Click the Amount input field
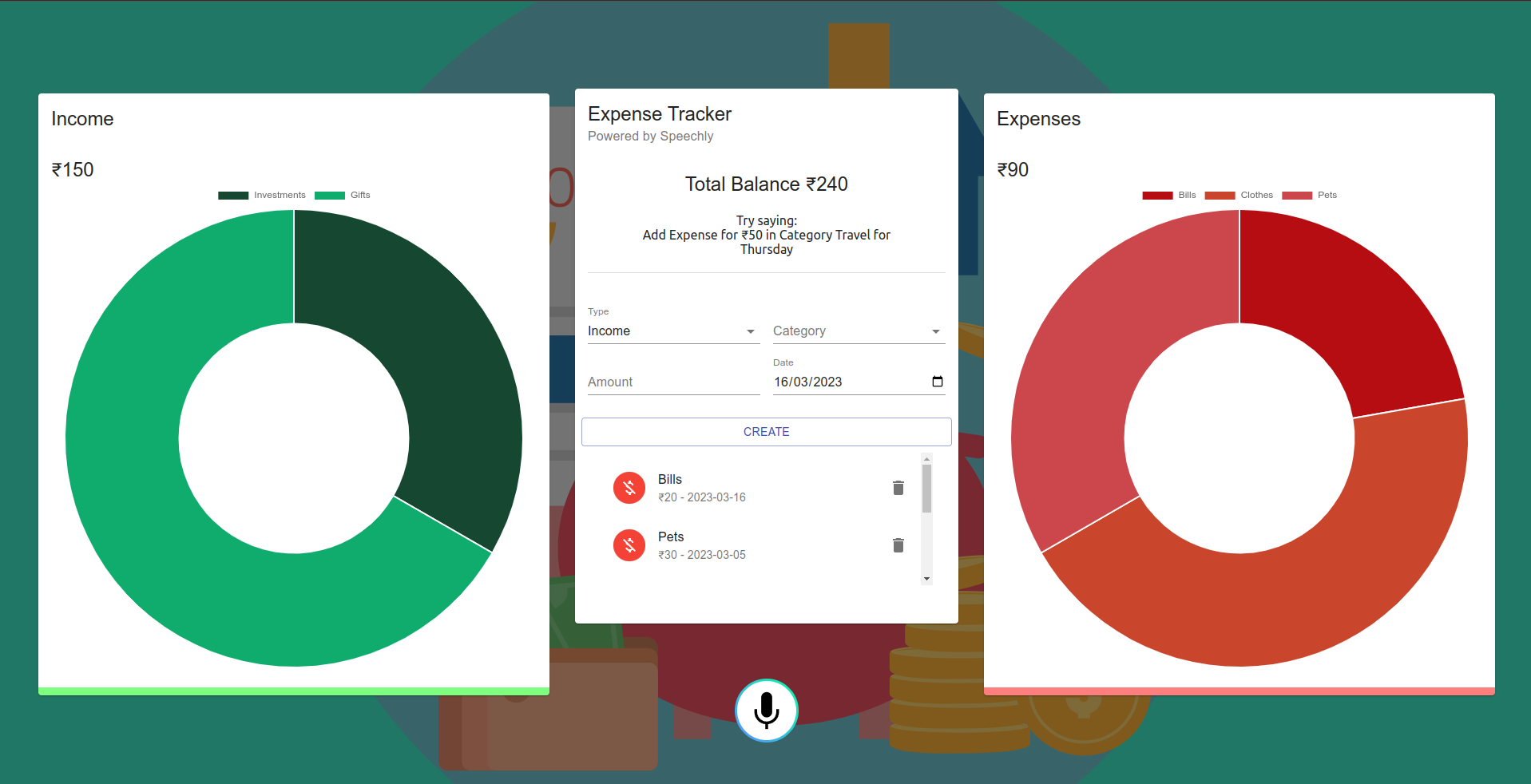The image size is (1531, 784). (x=673, y=382)
